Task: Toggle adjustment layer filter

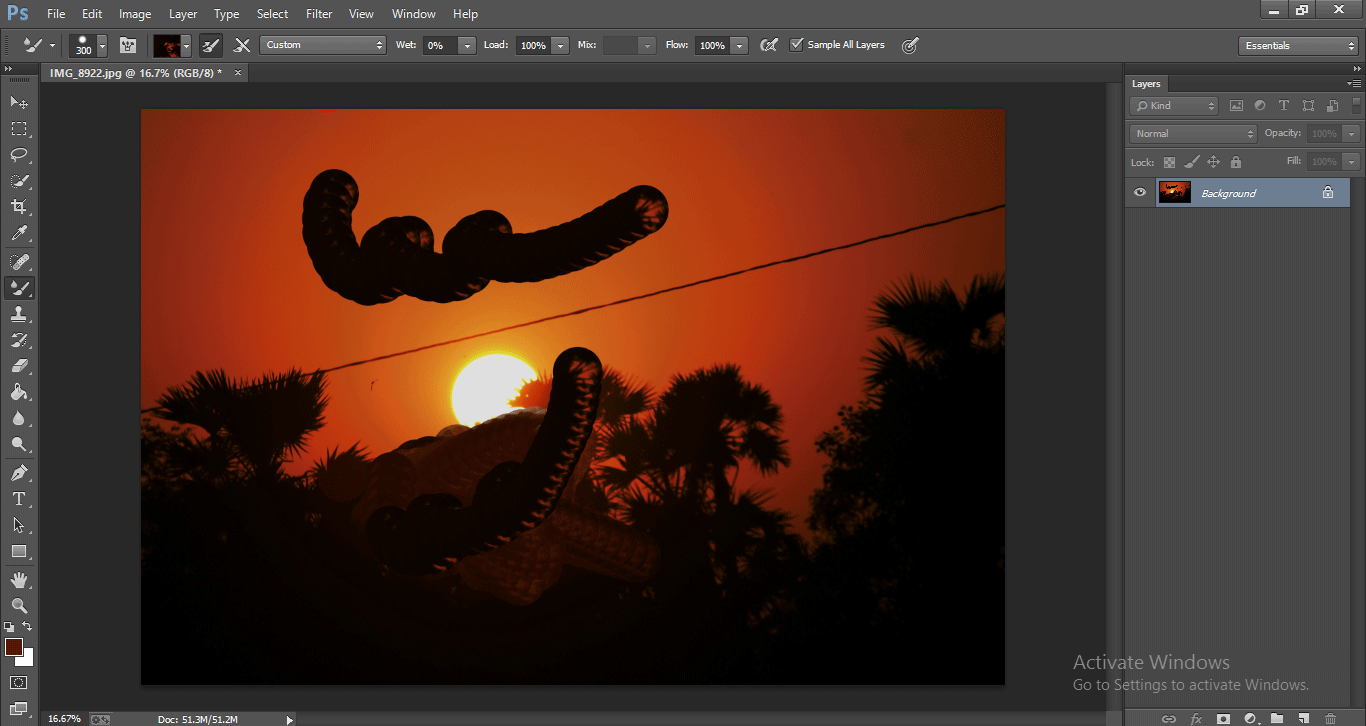Action: point(1260,106)
